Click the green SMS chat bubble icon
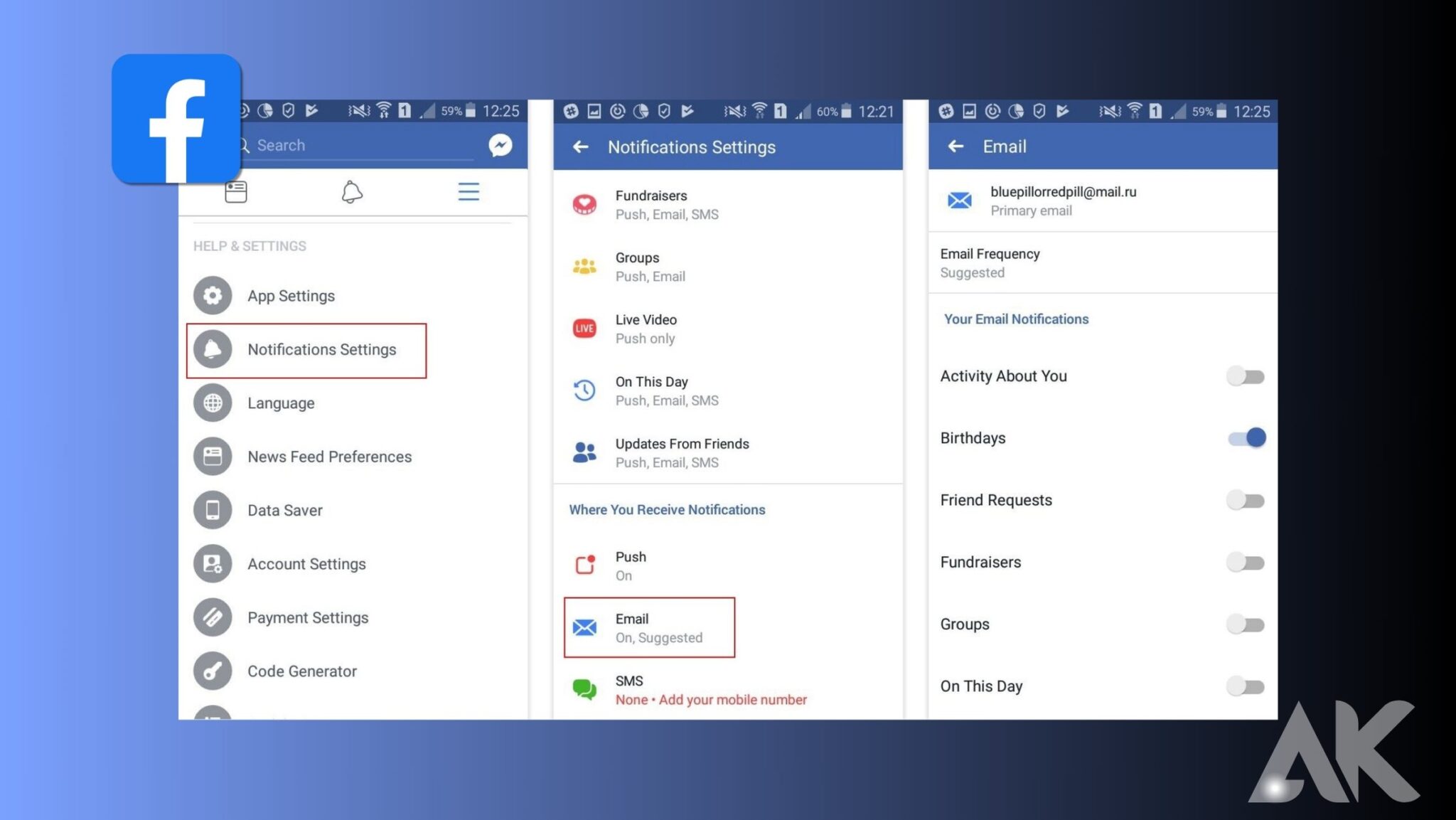The image size is (1456, 820). pos(584,688)
